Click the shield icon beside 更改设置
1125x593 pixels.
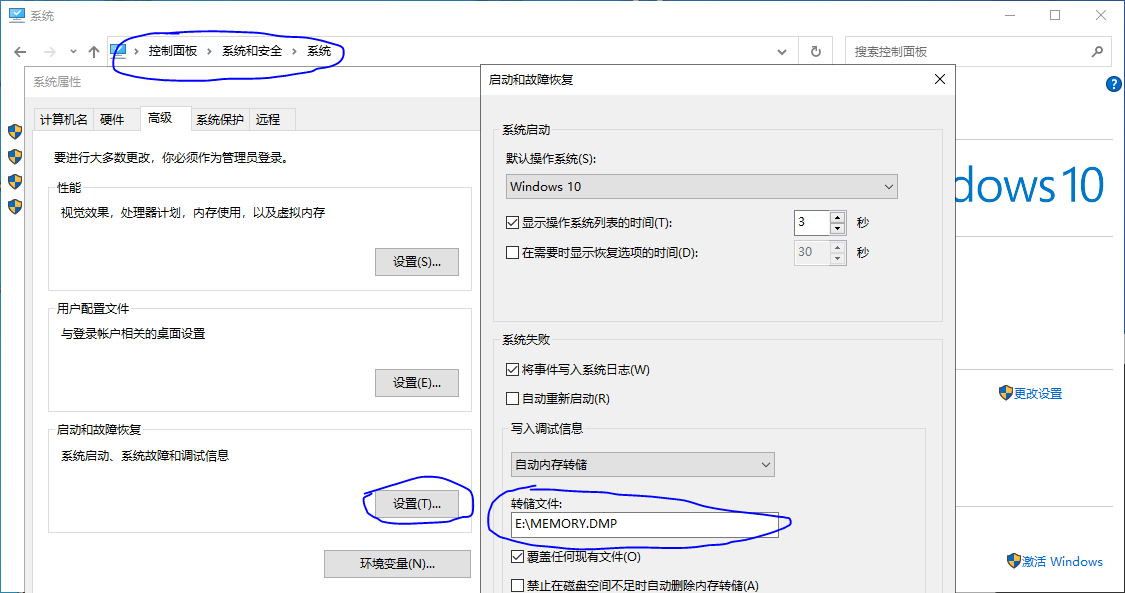(1005, 392)
